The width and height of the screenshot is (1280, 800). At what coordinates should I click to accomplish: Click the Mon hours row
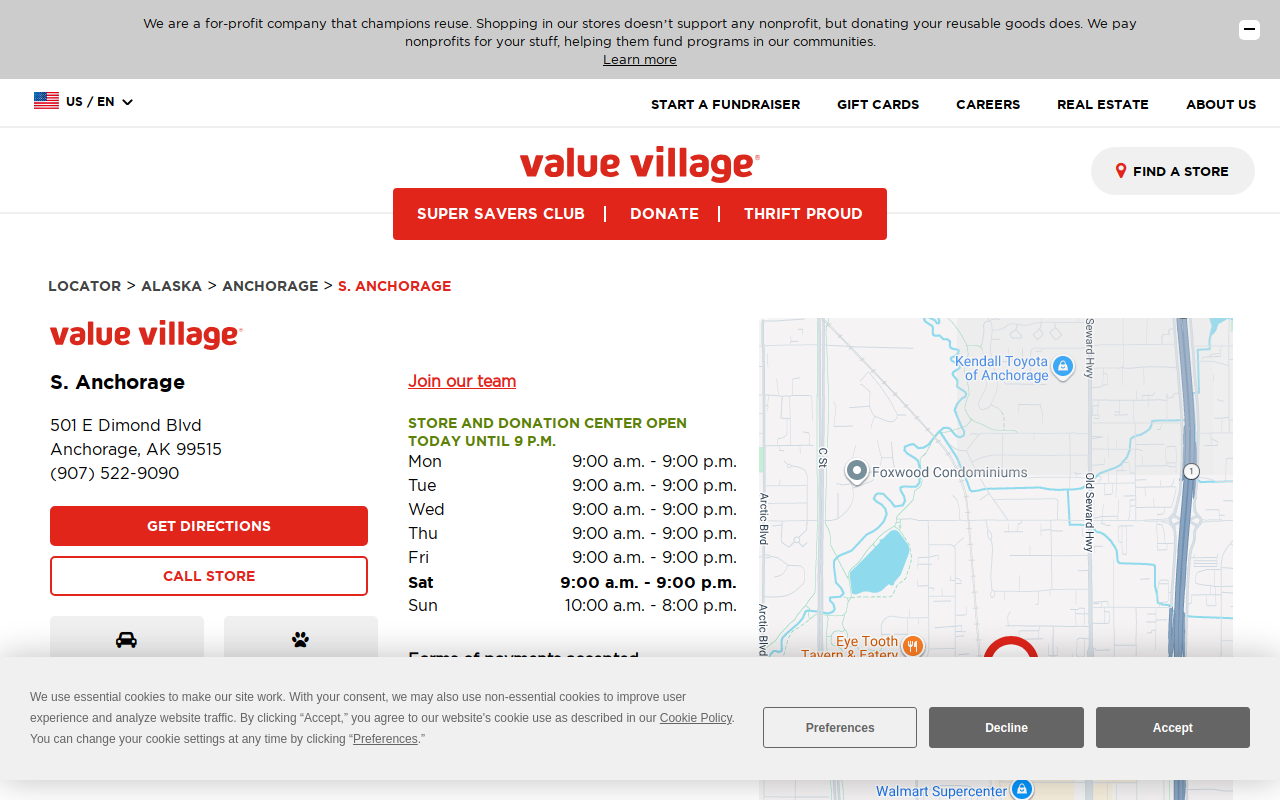pyautogui.click(x=572, y=462)
